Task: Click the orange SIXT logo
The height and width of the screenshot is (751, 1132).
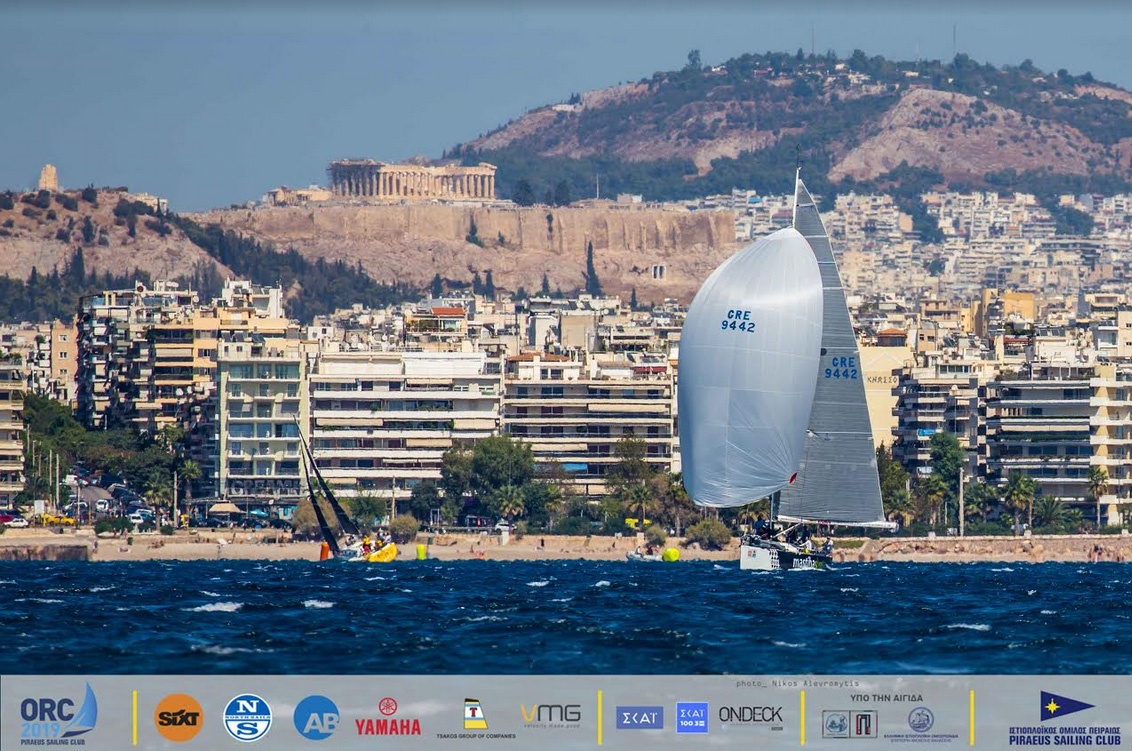Action: [179, 717]
